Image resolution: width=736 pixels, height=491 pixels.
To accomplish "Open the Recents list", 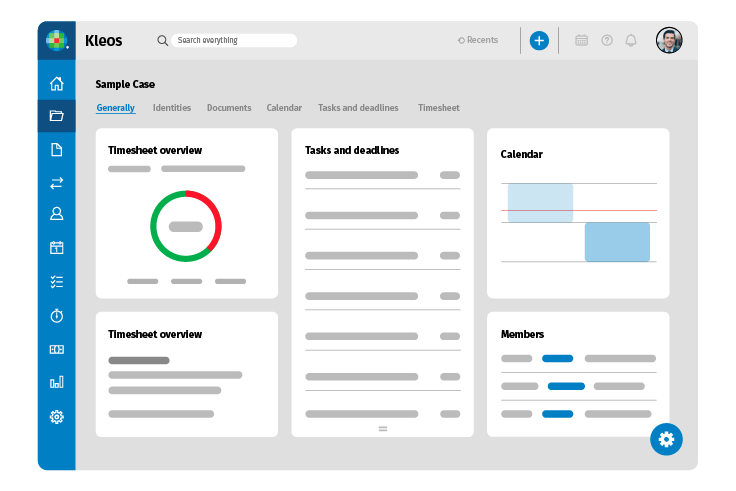I will (478, 41).
